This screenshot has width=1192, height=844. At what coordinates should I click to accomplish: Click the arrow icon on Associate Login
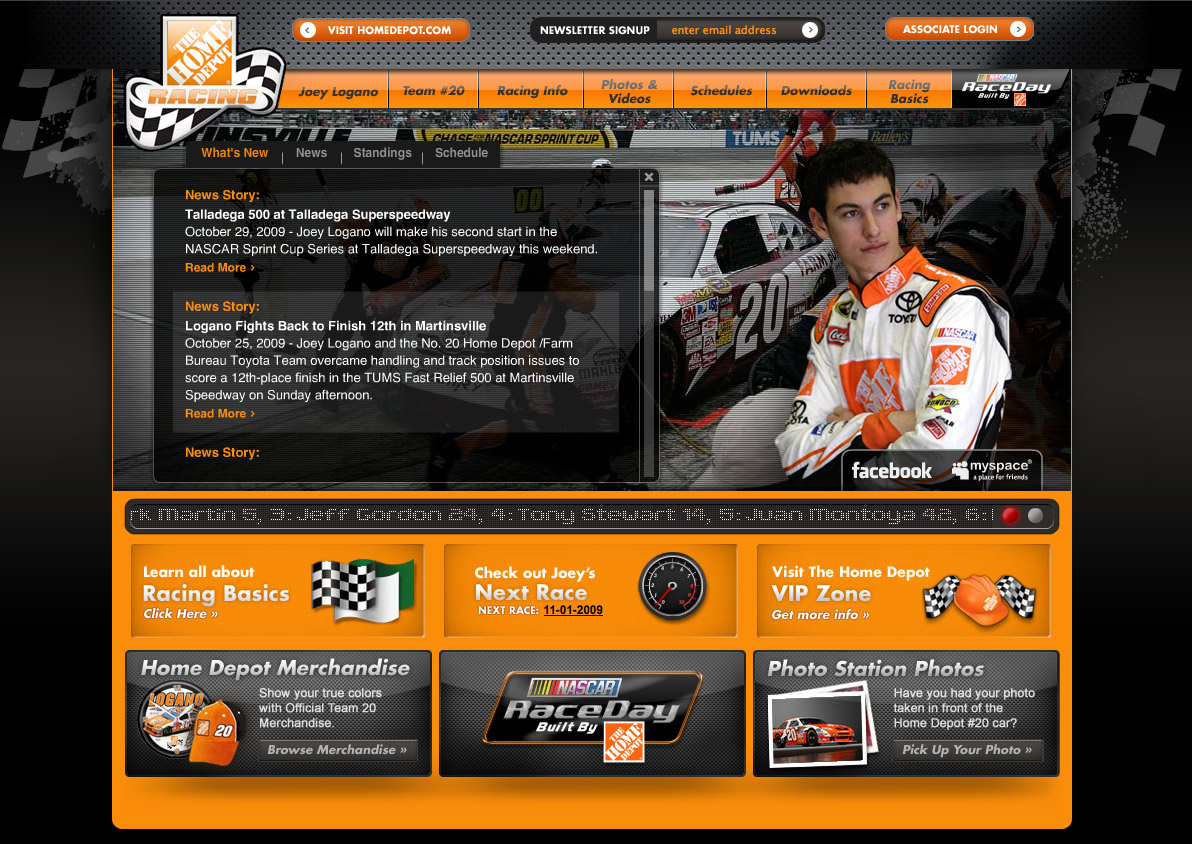coord(1018,29)
